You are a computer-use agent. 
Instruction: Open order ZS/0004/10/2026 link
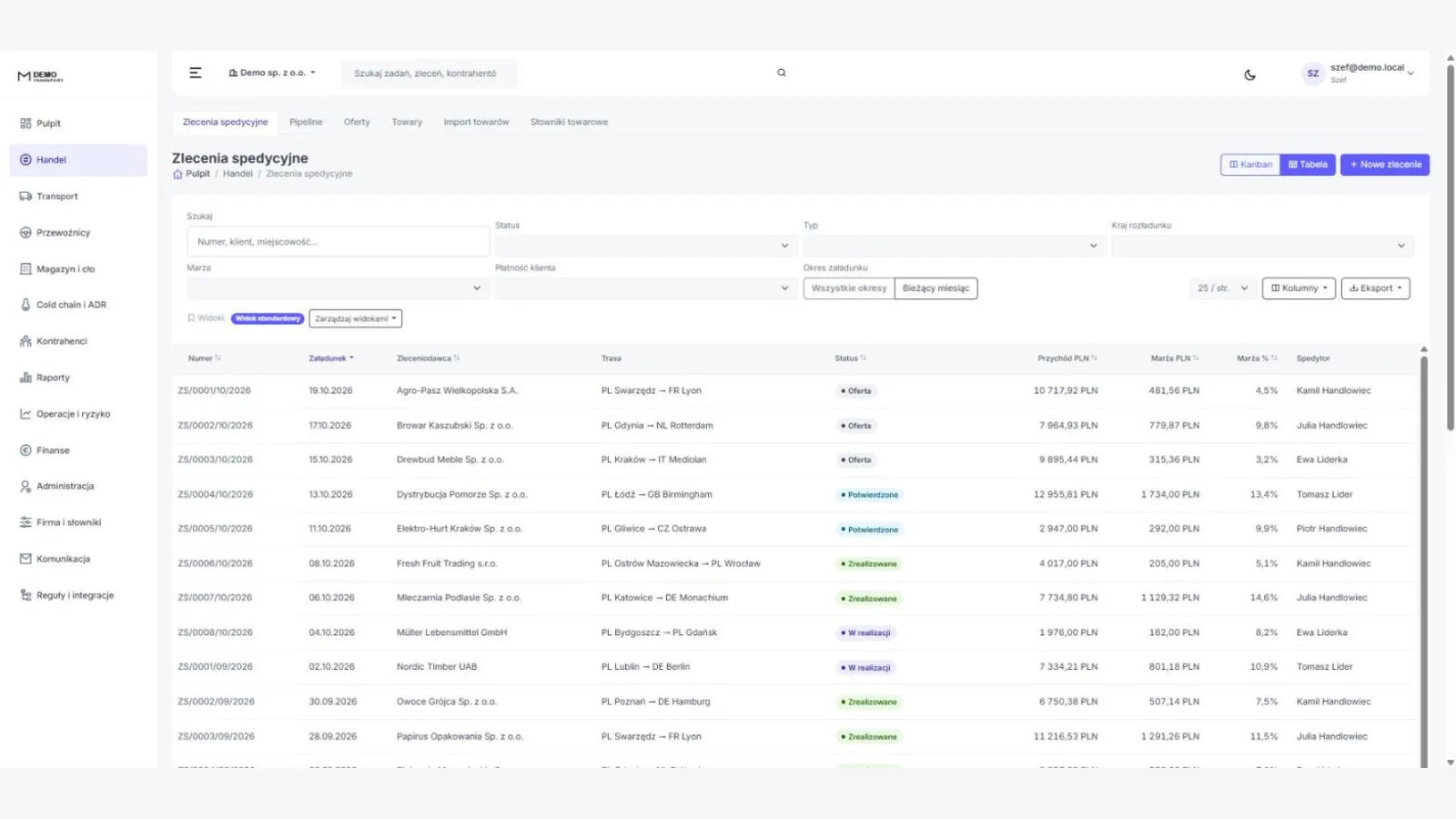216,494
